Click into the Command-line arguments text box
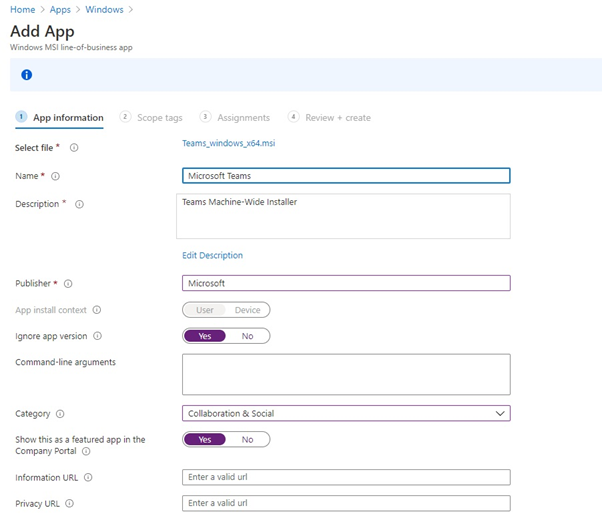602x518 pixels. click(346, 374)
